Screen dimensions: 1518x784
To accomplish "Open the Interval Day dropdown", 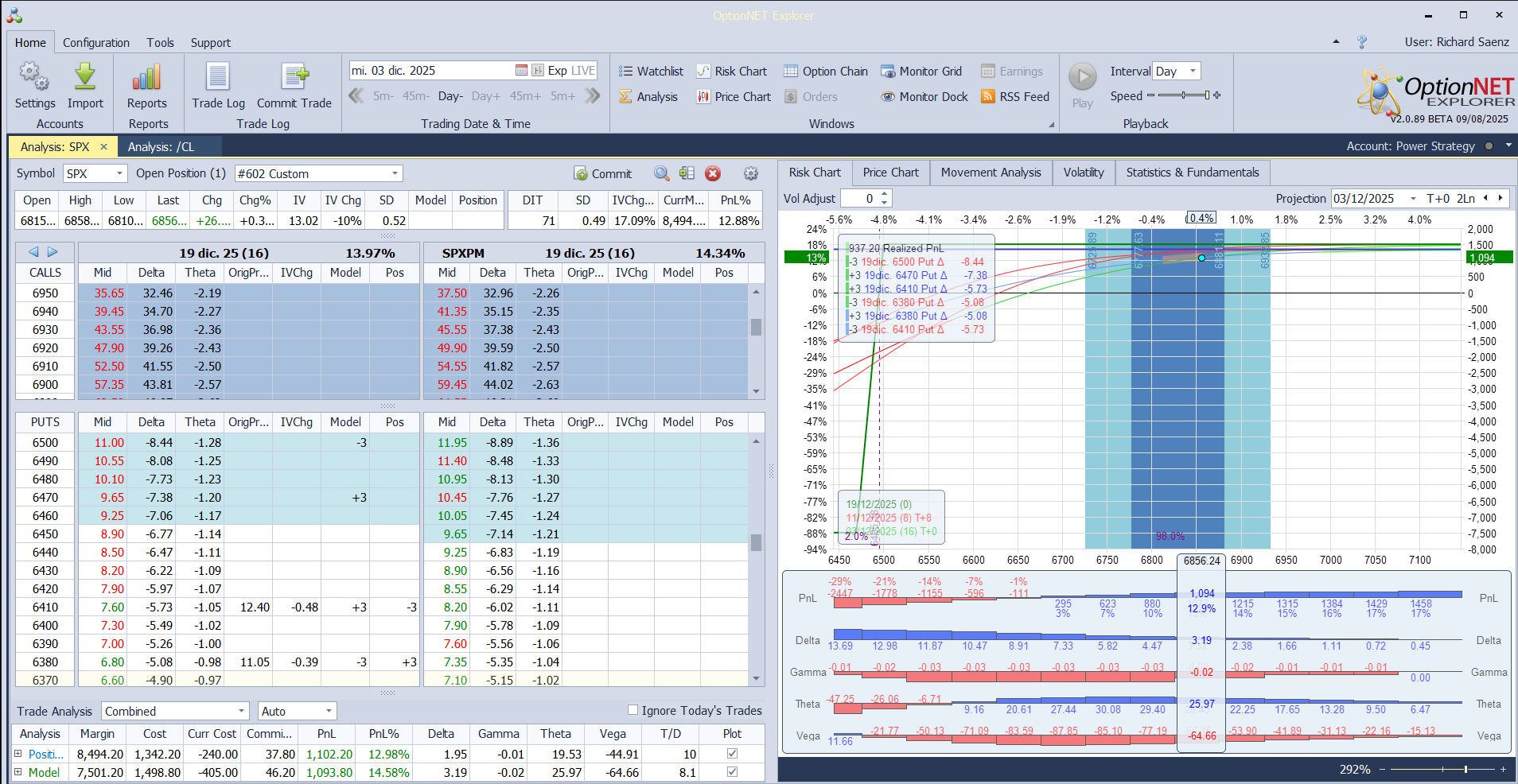I will pyautogui.click(x=1193, y=72).
